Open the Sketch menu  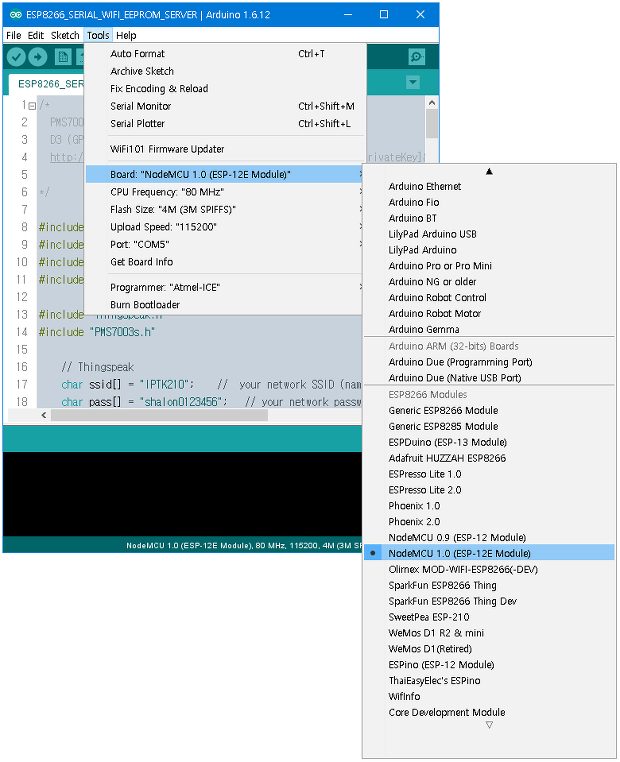pyautogui.click(x=65, y=35)
